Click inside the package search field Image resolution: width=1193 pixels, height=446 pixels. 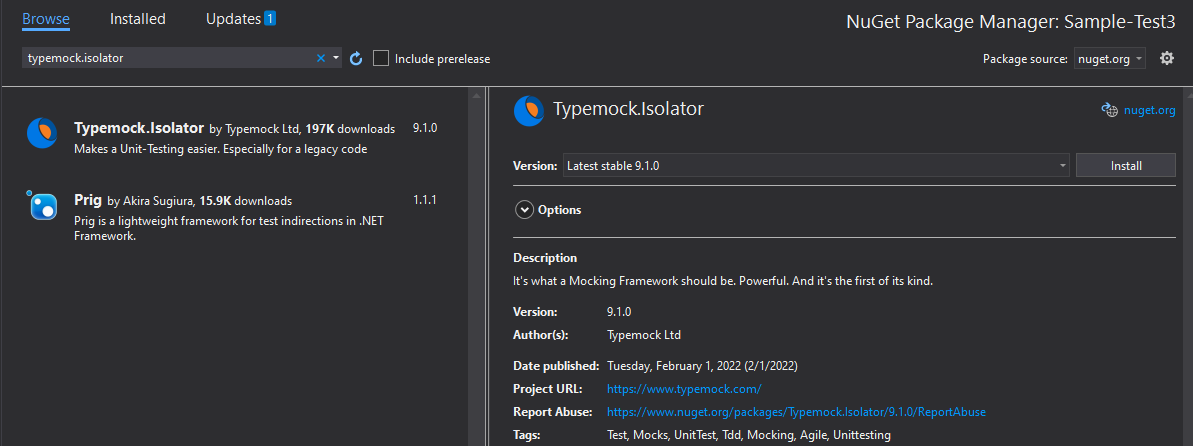pyautogui.click(x=165, y=59)
